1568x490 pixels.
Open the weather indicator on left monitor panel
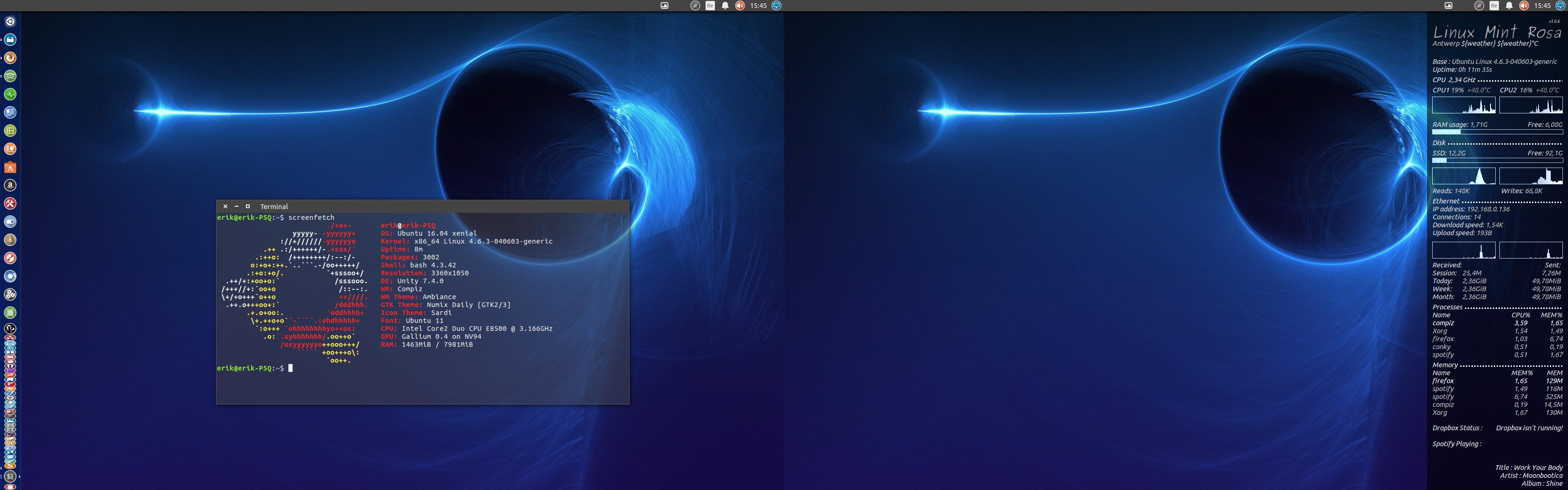coord(665,6)
